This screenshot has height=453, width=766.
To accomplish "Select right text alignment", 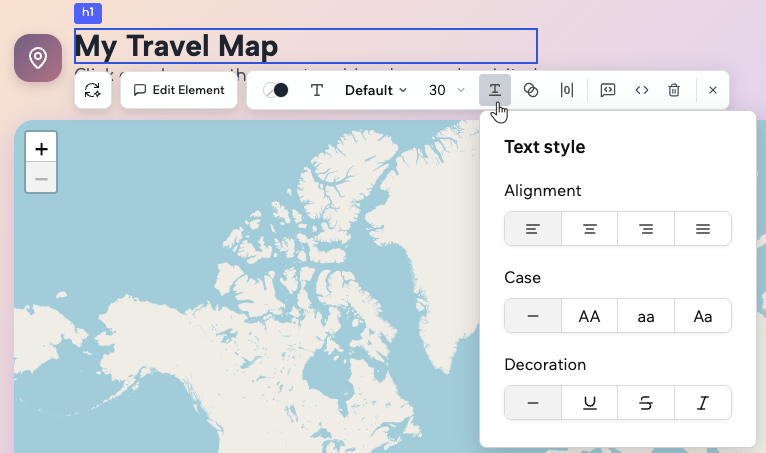I will 646,229.
